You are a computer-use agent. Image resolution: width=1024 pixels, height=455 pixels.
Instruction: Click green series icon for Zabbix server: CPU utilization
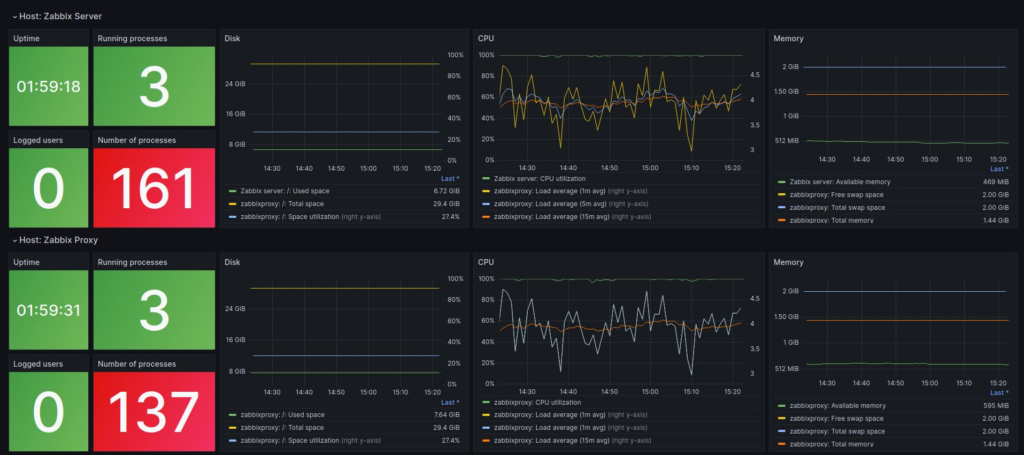[486, 179]
